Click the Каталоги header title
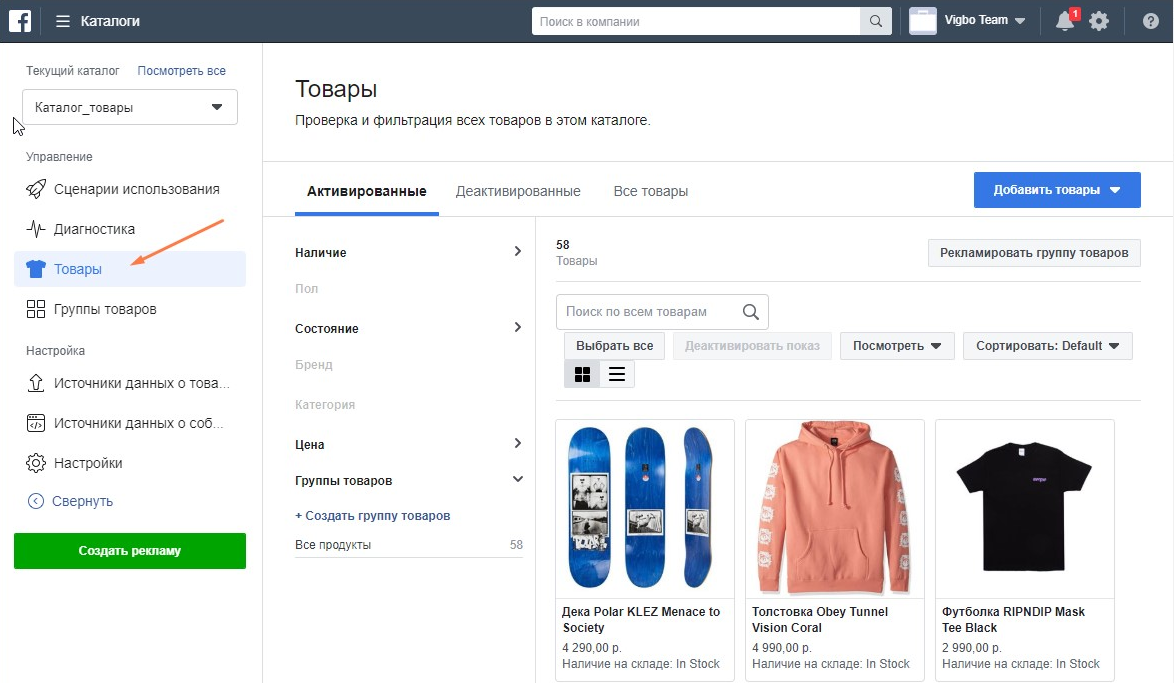The image size is (1174, 683). pos(110,21)
